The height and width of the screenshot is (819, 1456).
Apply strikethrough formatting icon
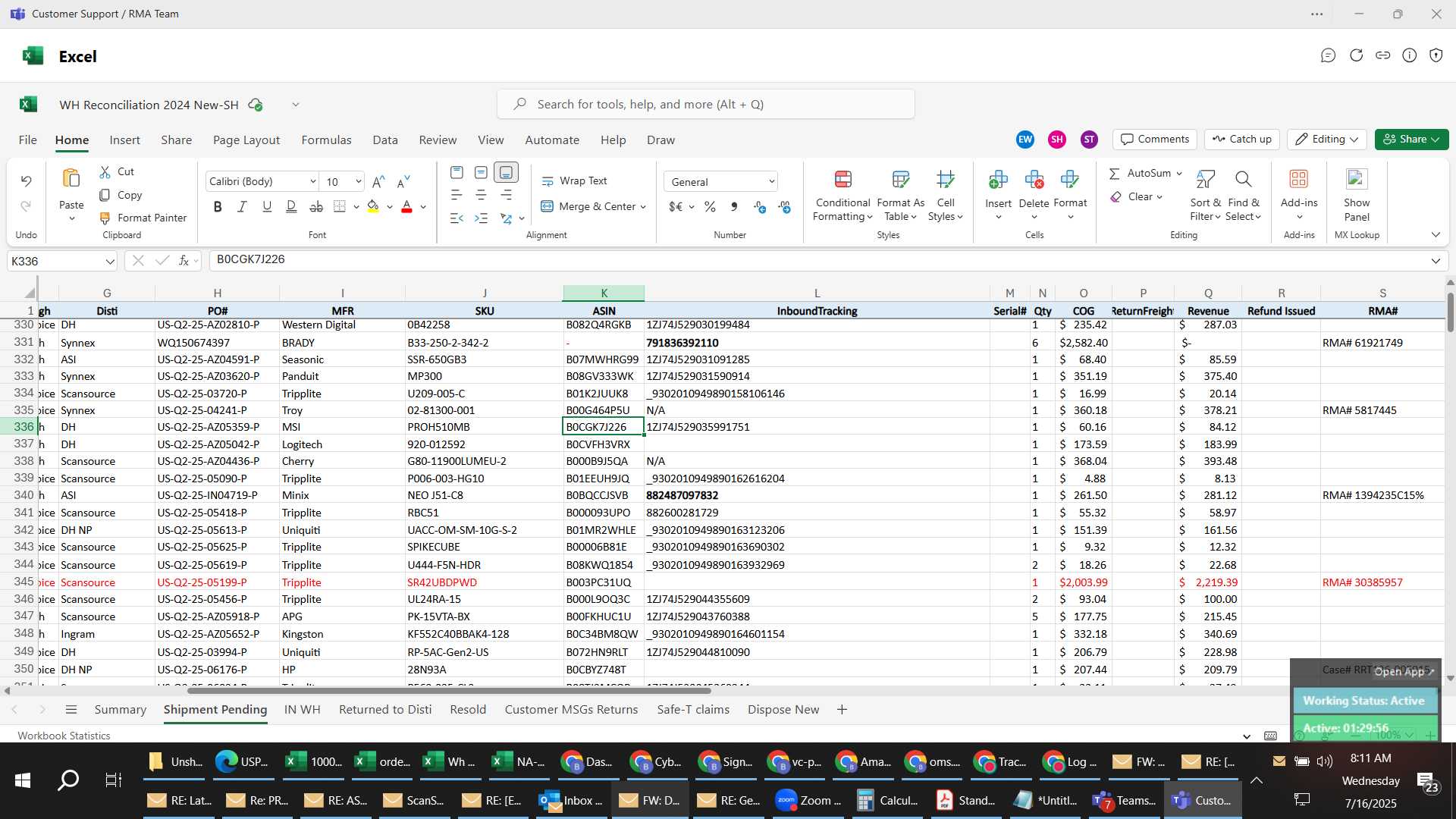coord(316,206)
